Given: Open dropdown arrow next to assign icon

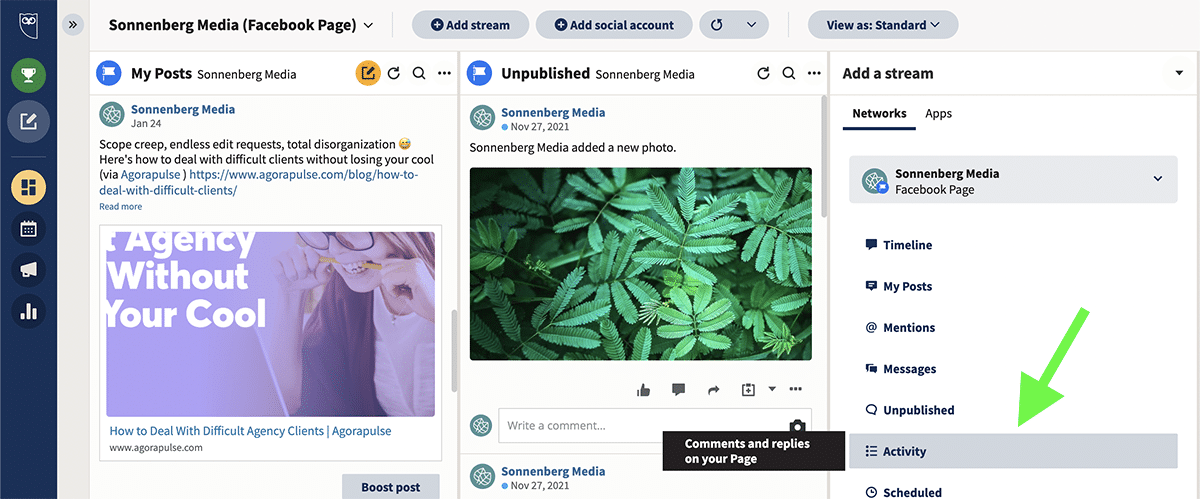Looking at the screenshot, I should point(771,389).
